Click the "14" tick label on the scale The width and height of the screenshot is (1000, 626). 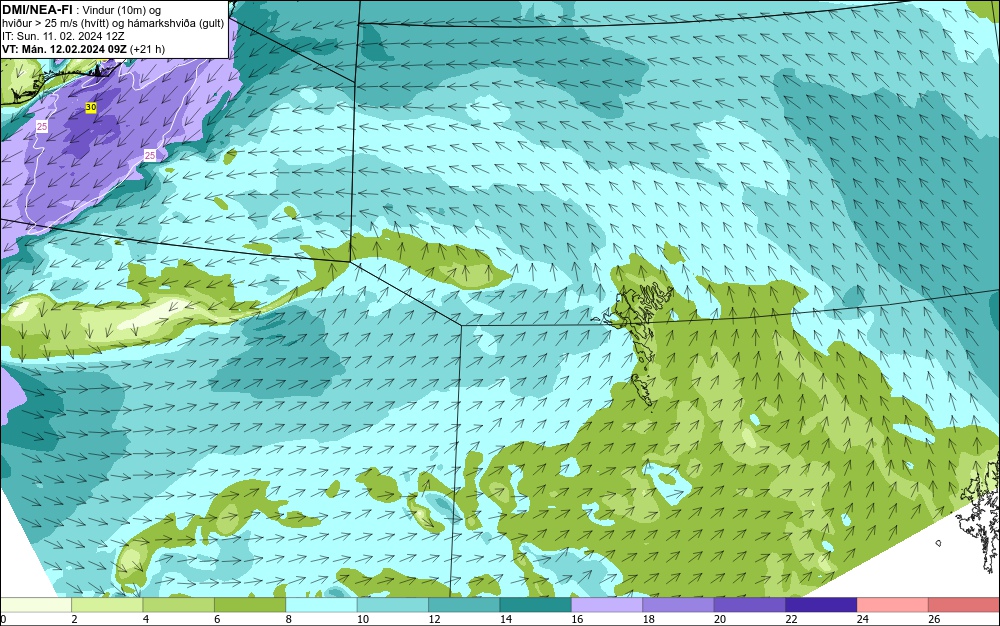pyautogui.click(x=506, y=619)
